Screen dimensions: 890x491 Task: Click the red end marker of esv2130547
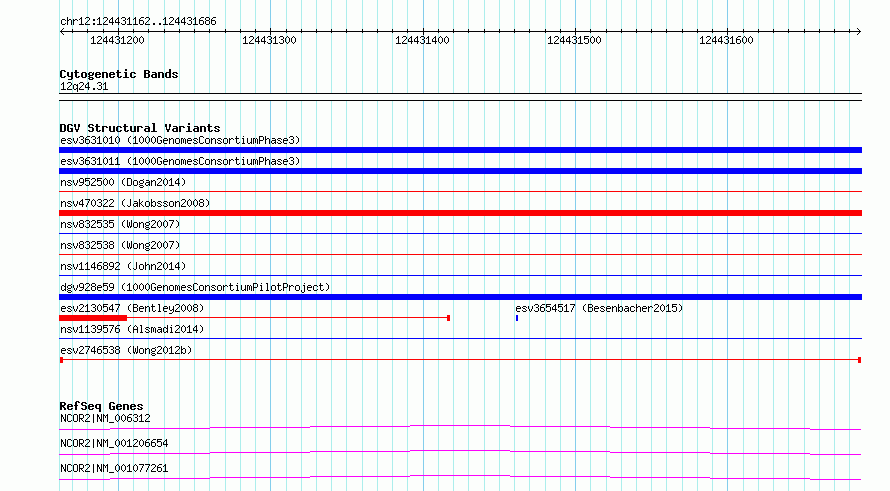point(448,318)
